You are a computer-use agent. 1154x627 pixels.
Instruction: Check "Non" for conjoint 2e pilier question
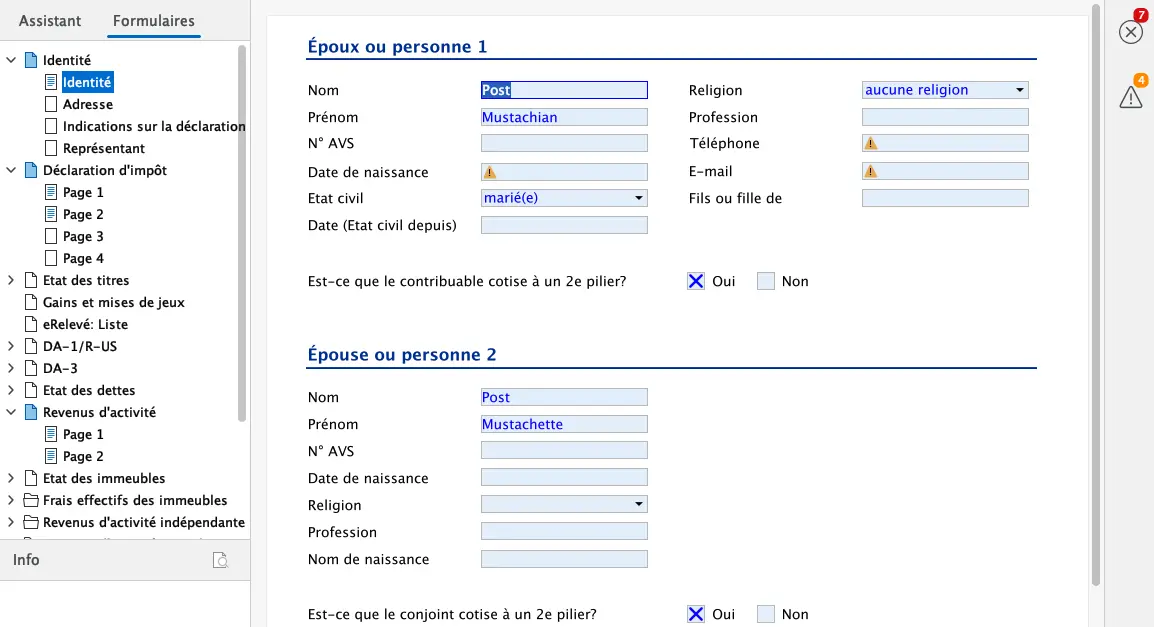click(x=766, y=613)
